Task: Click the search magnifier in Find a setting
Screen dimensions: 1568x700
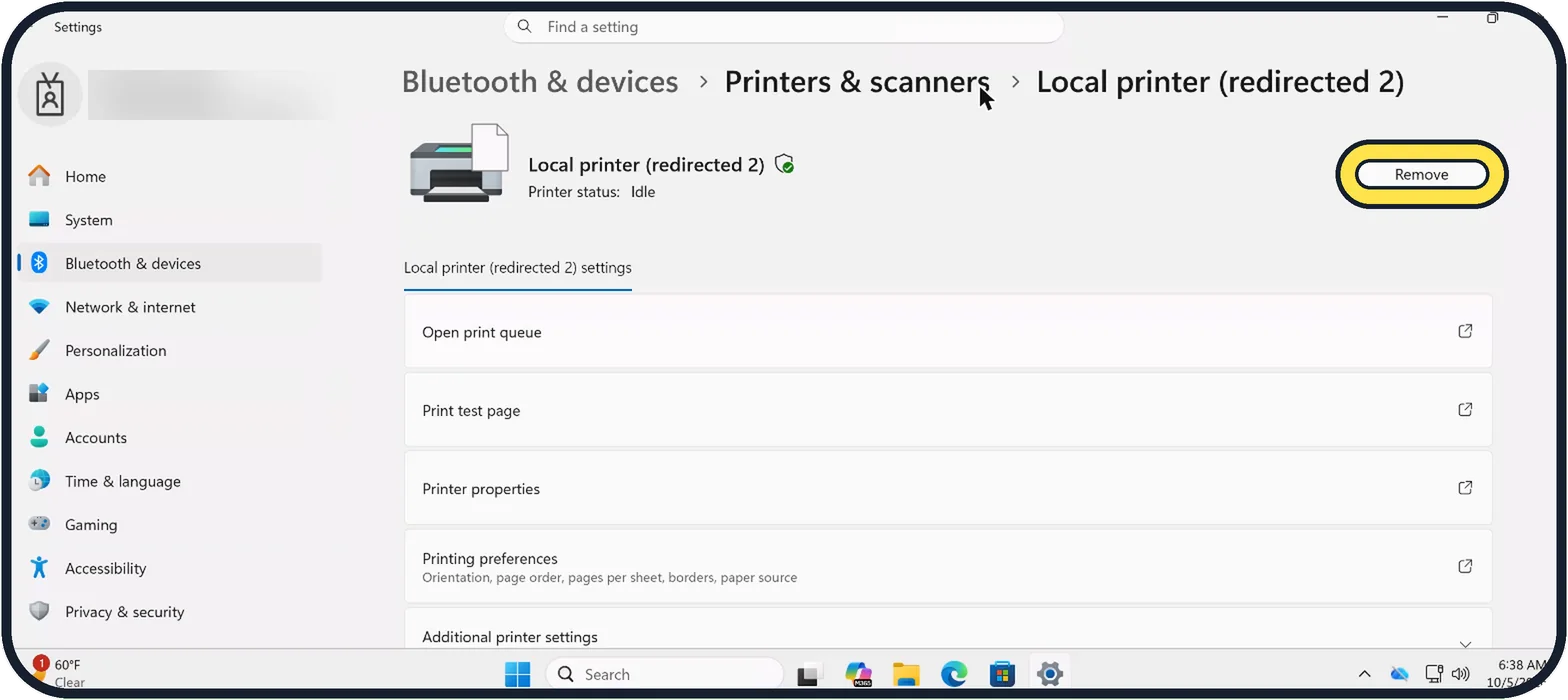Action: pyautogui.click(x=526, y=27)
